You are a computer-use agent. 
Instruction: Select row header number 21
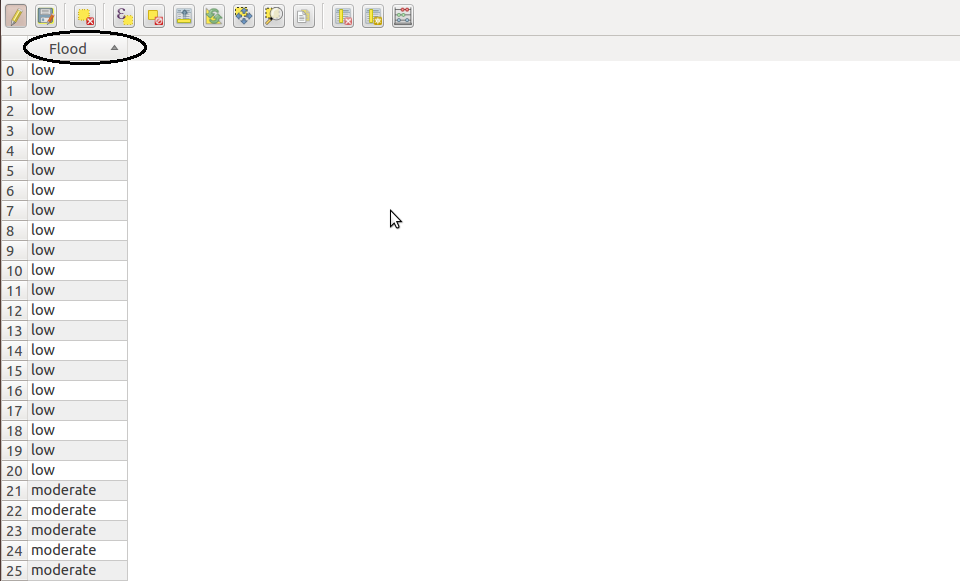tap(14, 490)
